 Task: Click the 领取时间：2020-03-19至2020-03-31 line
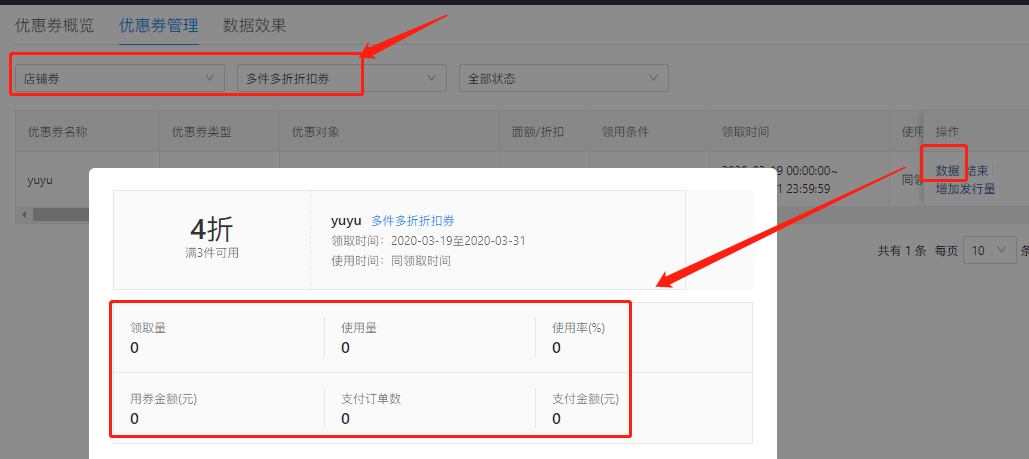[x=429, y=241]
